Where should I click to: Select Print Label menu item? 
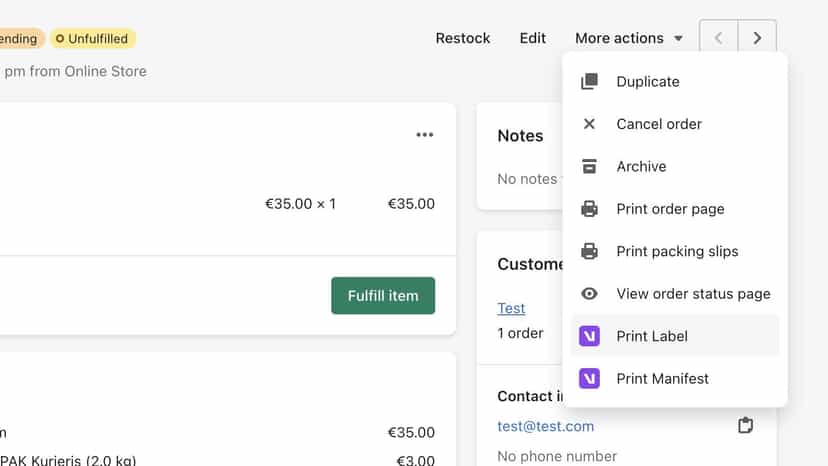click(x=675, y=336)
